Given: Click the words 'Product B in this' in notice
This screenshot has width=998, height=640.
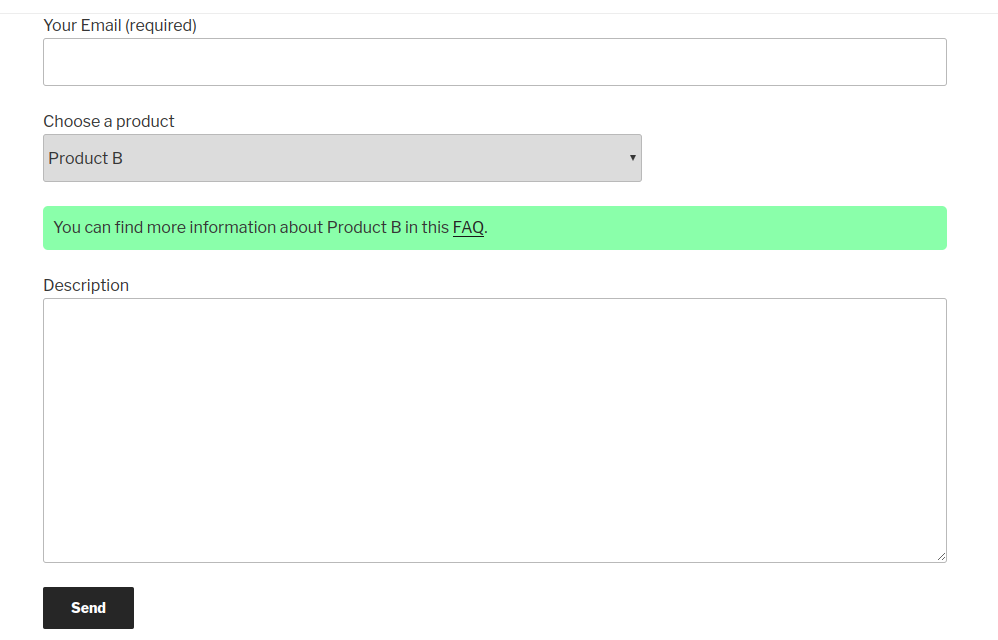Looking at the screenshot, I should (388, 228).
